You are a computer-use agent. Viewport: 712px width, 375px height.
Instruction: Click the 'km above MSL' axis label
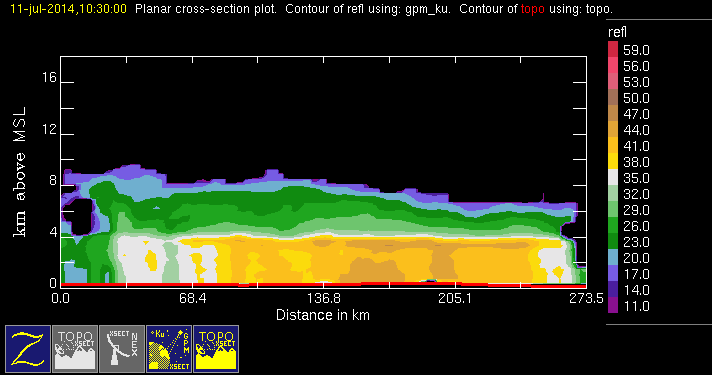pos(20,172)
